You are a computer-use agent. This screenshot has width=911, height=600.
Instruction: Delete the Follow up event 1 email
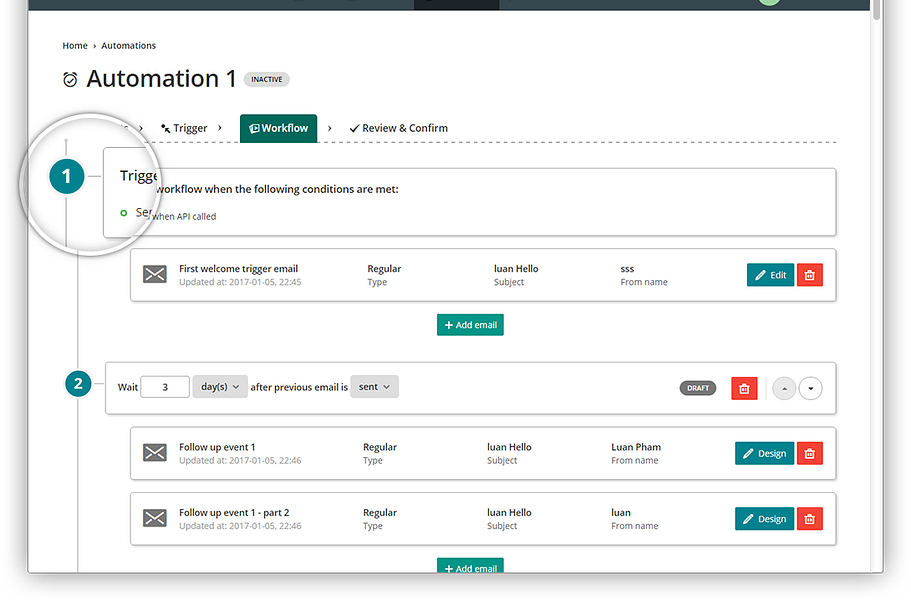(809, 453)
